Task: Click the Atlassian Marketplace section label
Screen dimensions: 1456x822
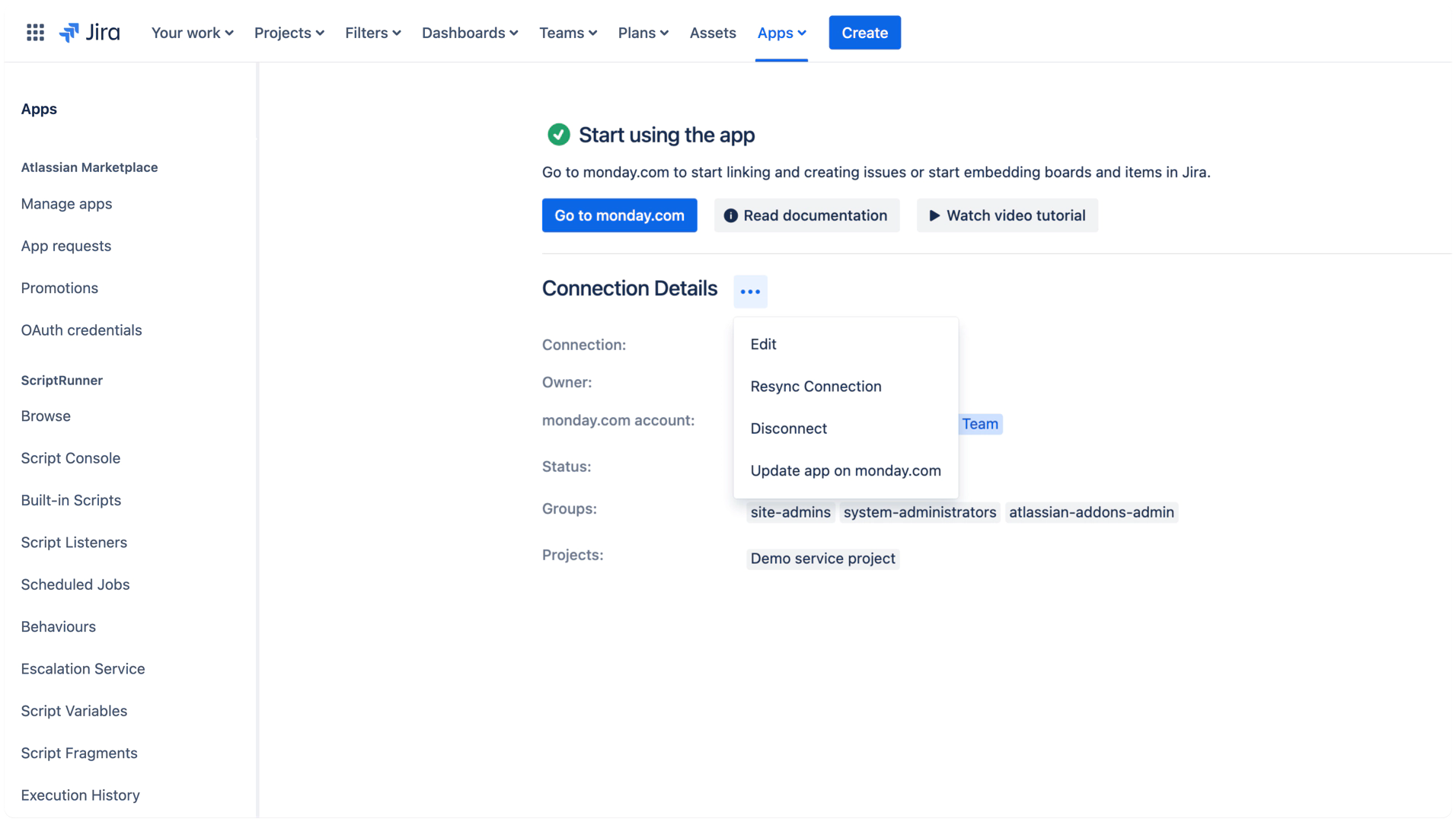Action: [x=89, y=167]
